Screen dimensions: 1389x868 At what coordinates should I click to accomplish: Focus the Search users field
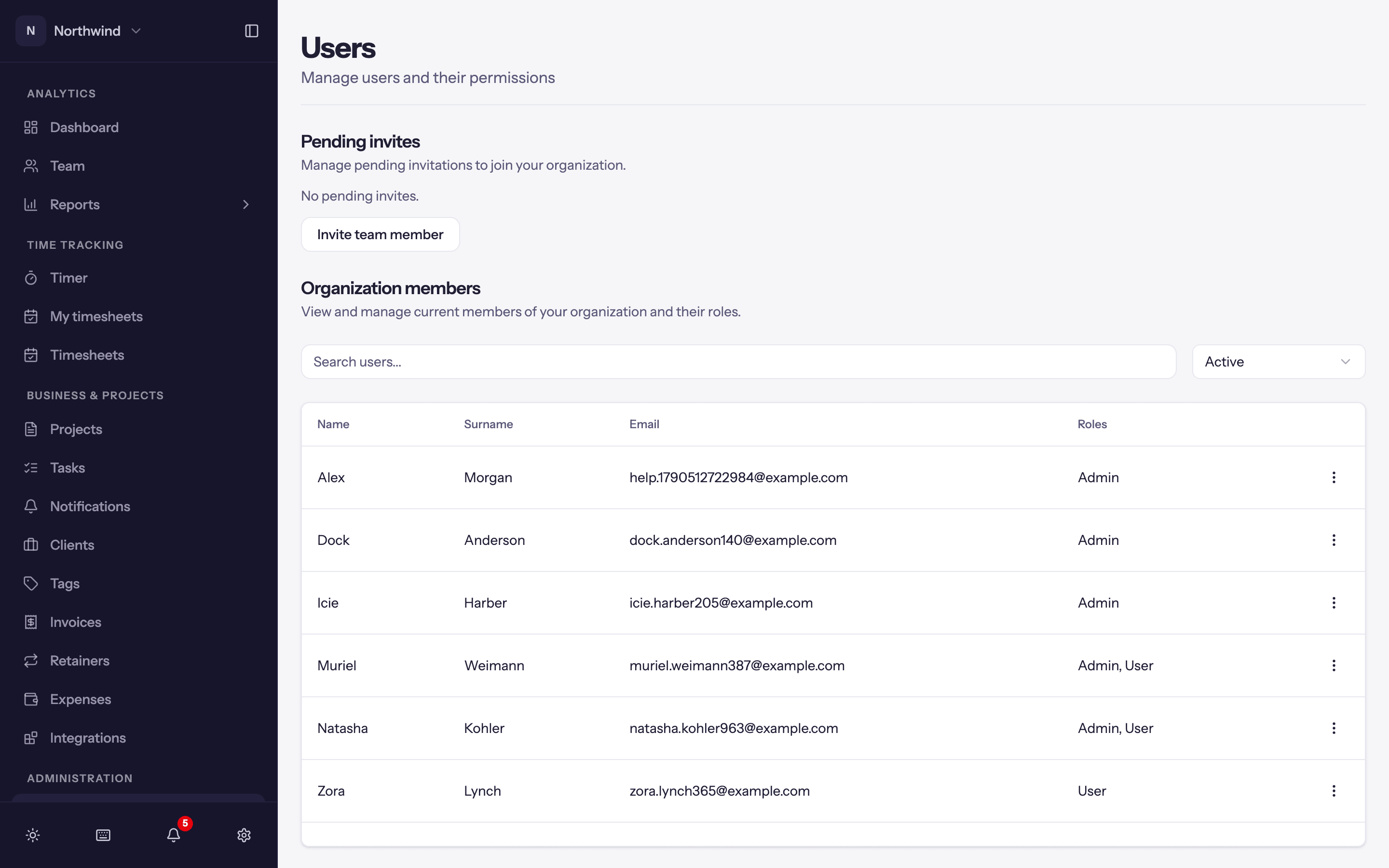738,362
